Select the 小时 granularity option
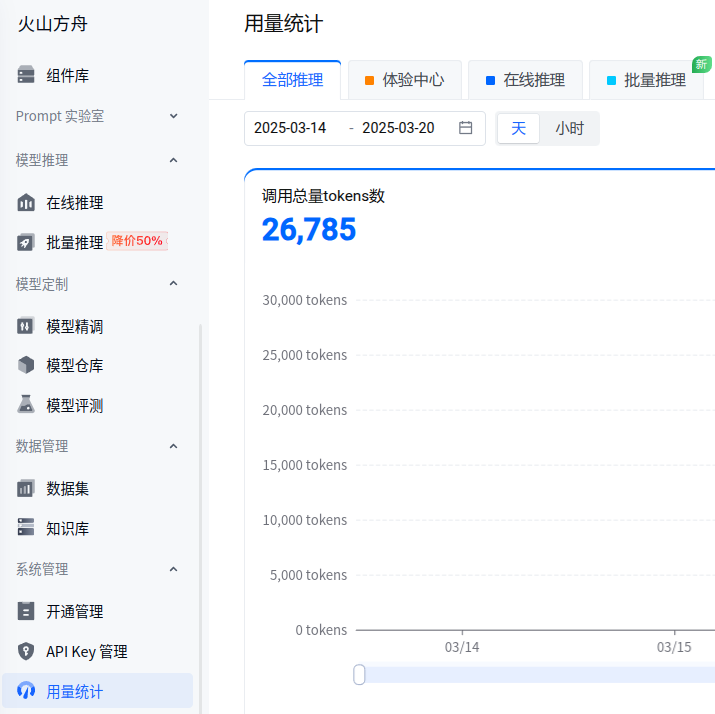 click(570, 129)
